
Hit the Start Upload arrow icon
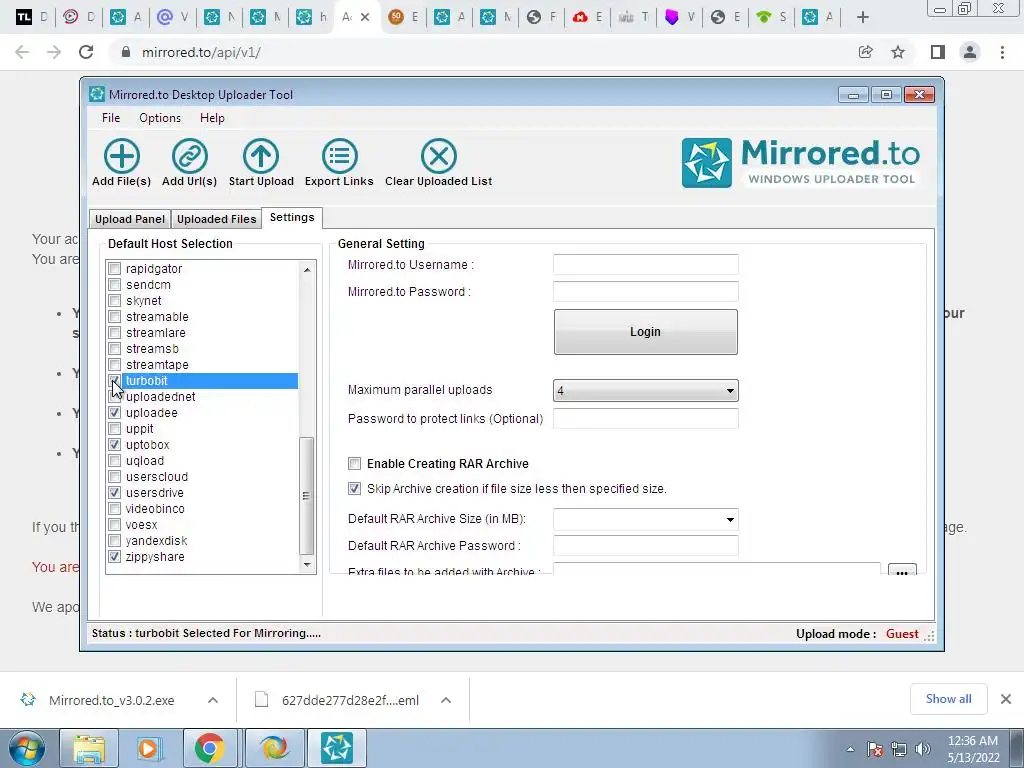tap(261, 156)
